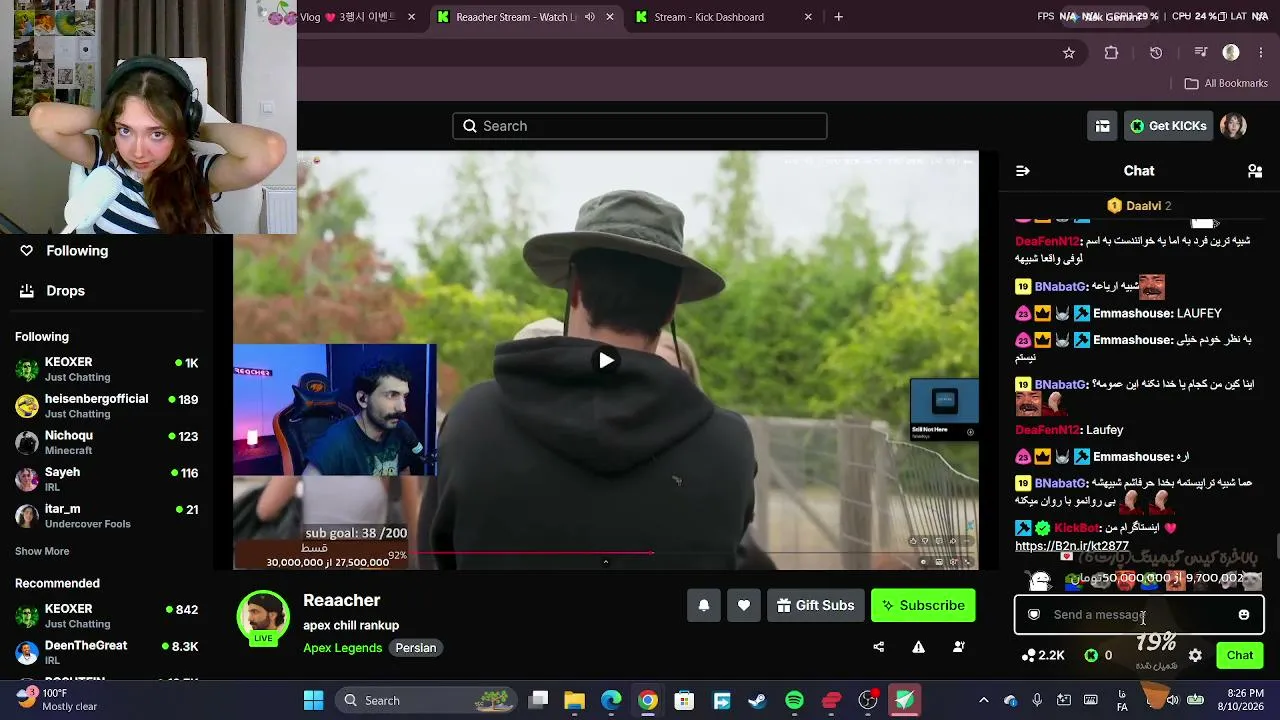
Task: Open the Drops page in sidebar
Action: click(x=53, y=291)
